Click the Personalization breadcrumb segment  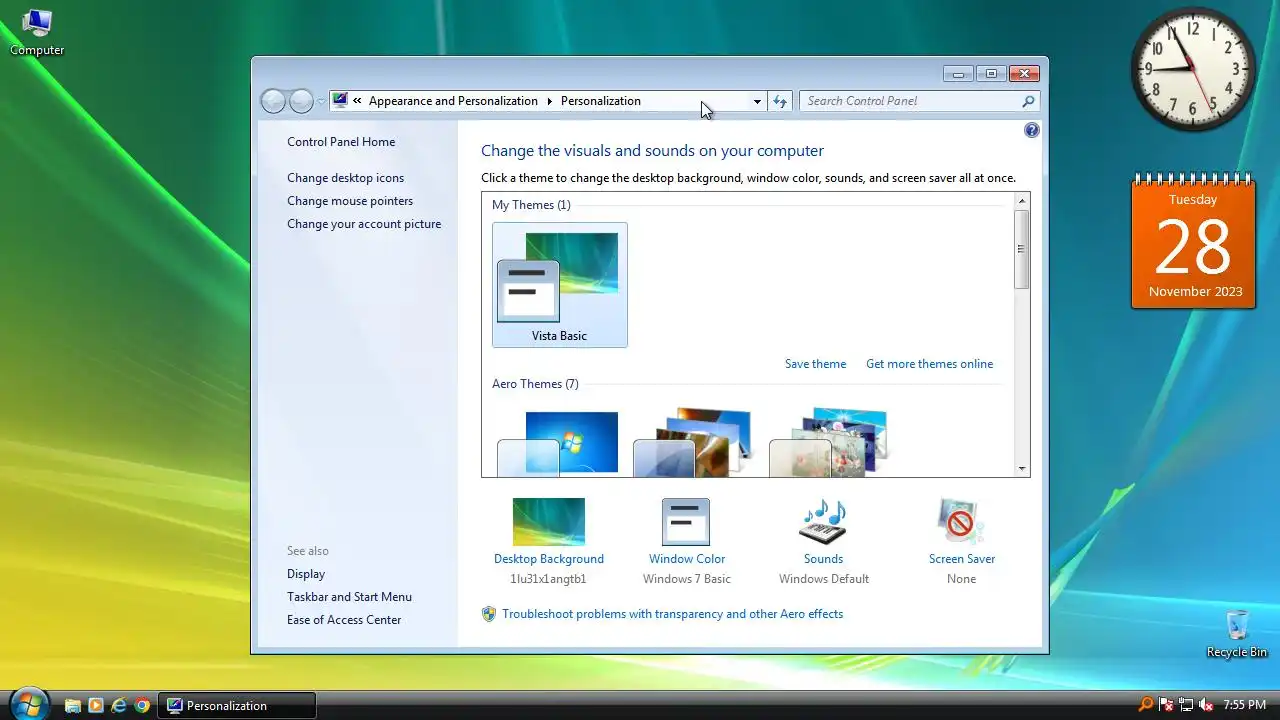tap(600, 101)
